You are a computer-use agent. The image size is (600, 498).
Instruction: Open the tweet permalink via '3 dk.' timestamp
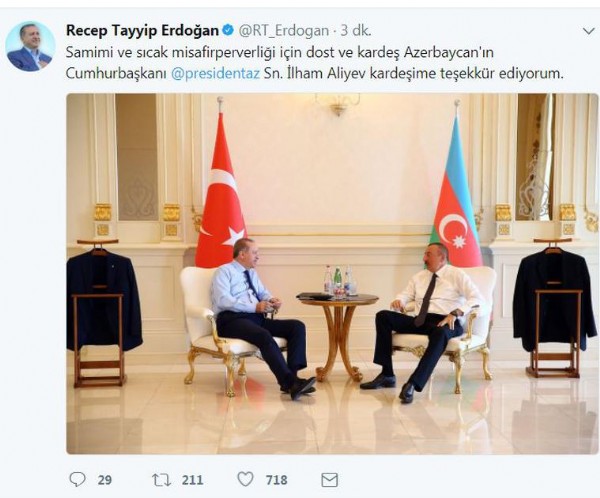[x=356, y=31]
